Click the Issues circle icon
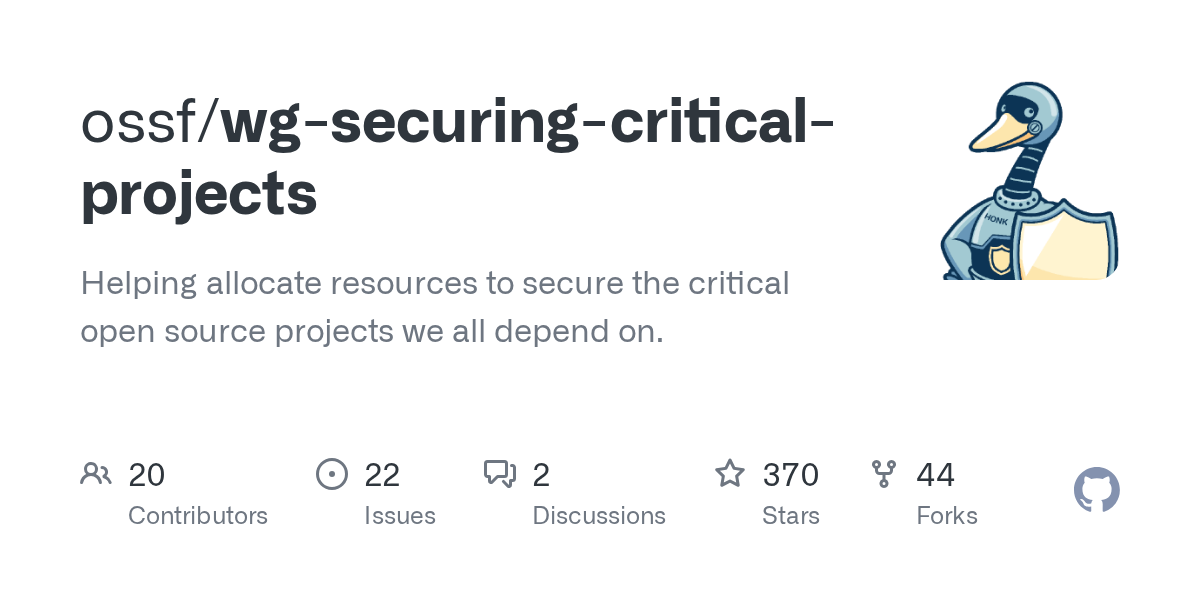Viewport: 1200px width, 600px height. tap(332, 473)
